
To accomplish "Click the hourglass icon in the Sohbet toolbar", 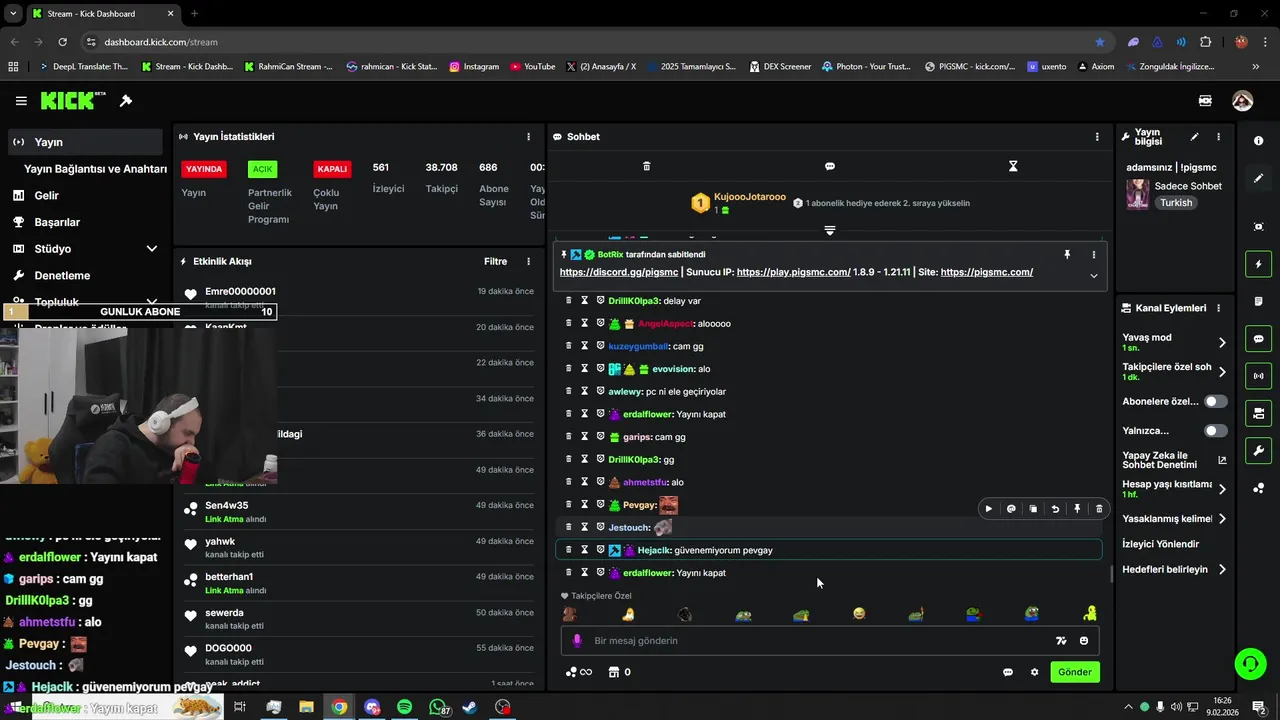I will [x=1013, y=166].
